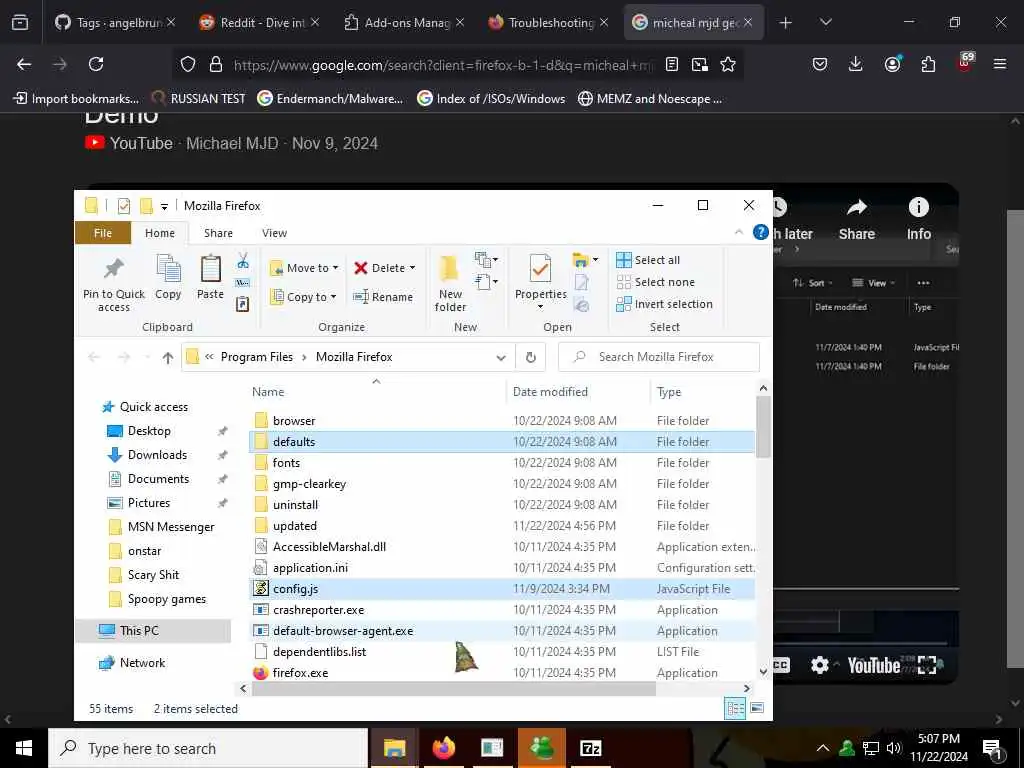Click Select none in ribbon
The height and width of the screenshot is (768, 1024).
[656, 282]
